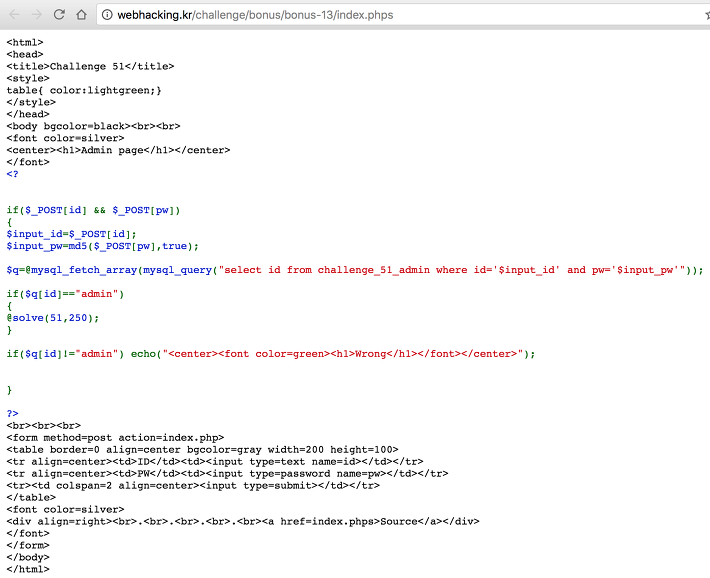The height and width of the screenshot is (578, 710).
Task: View site information via the address bar info icon
Action: click(107, 15)
